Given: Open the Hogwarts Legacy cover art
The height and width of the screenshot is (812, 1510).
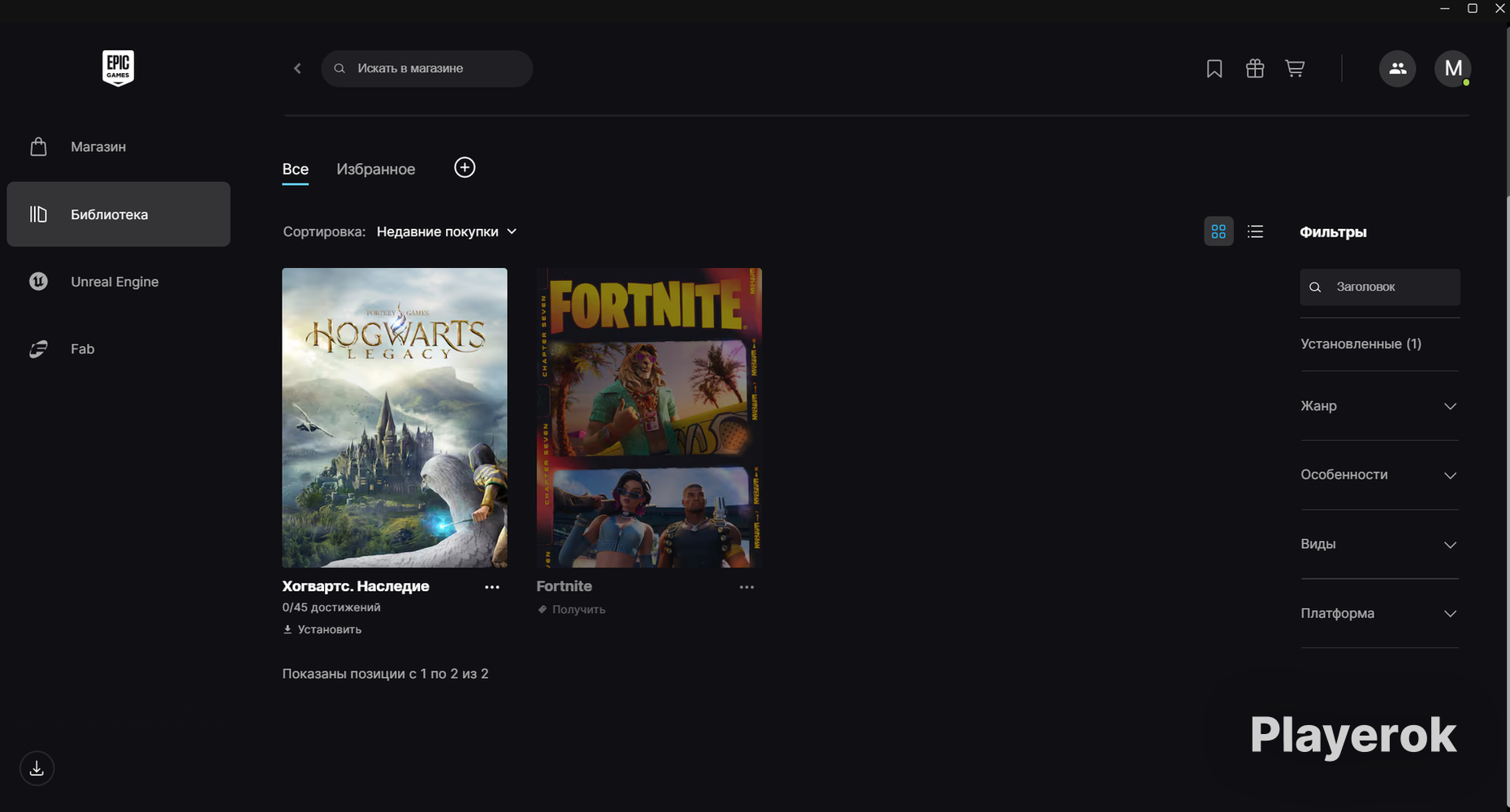Looking at the screenshot, I should click(395, 417).
